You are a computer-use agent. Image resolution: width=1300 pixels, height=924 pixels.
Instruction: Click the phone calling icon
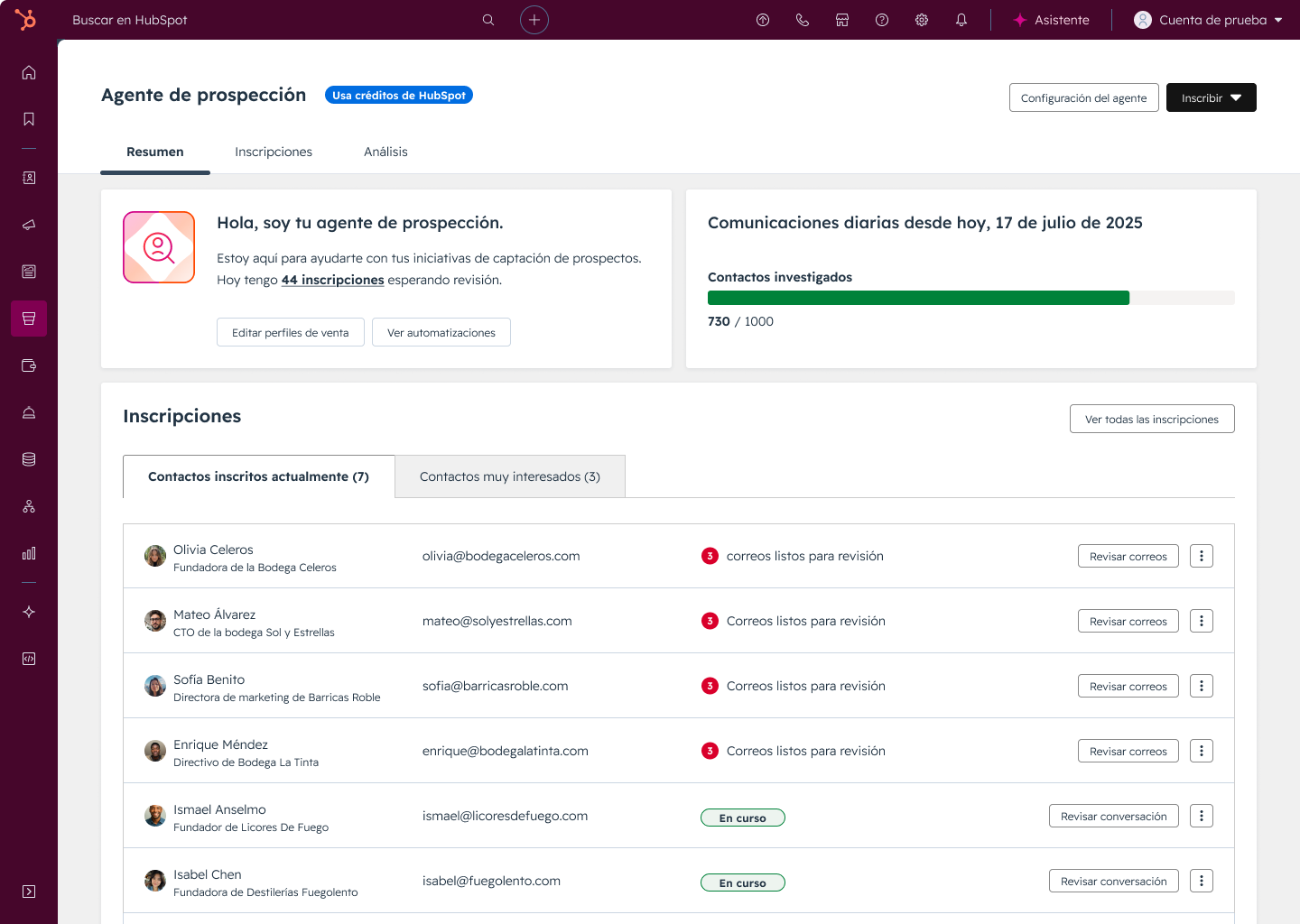pyautogui.click(x=803, y=20)
